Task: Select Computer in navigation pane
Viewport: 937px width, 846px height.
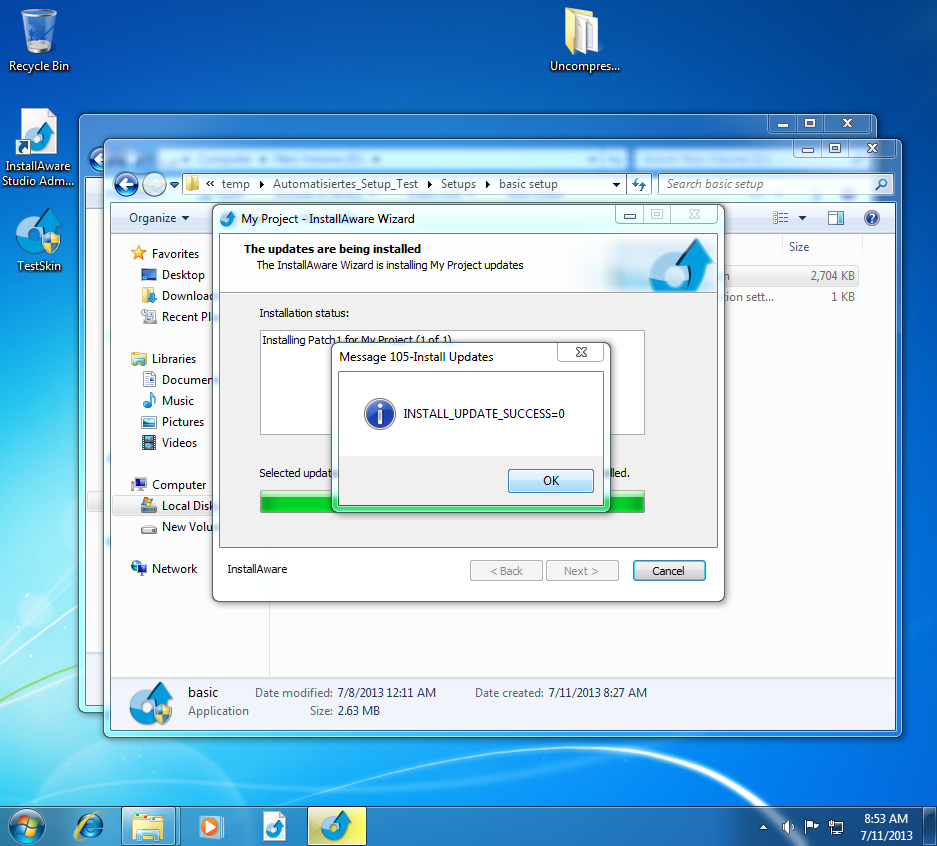Action: 169,485
